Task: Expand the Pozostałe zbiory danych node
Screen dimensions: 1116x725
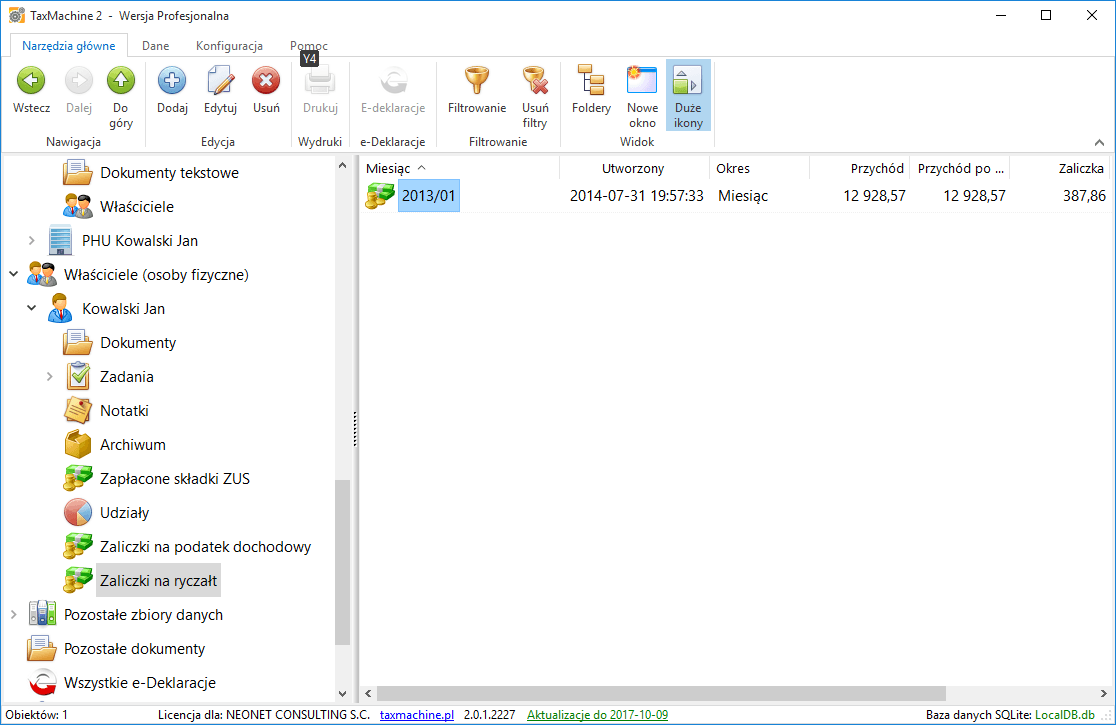Action: tap(14, 615)
